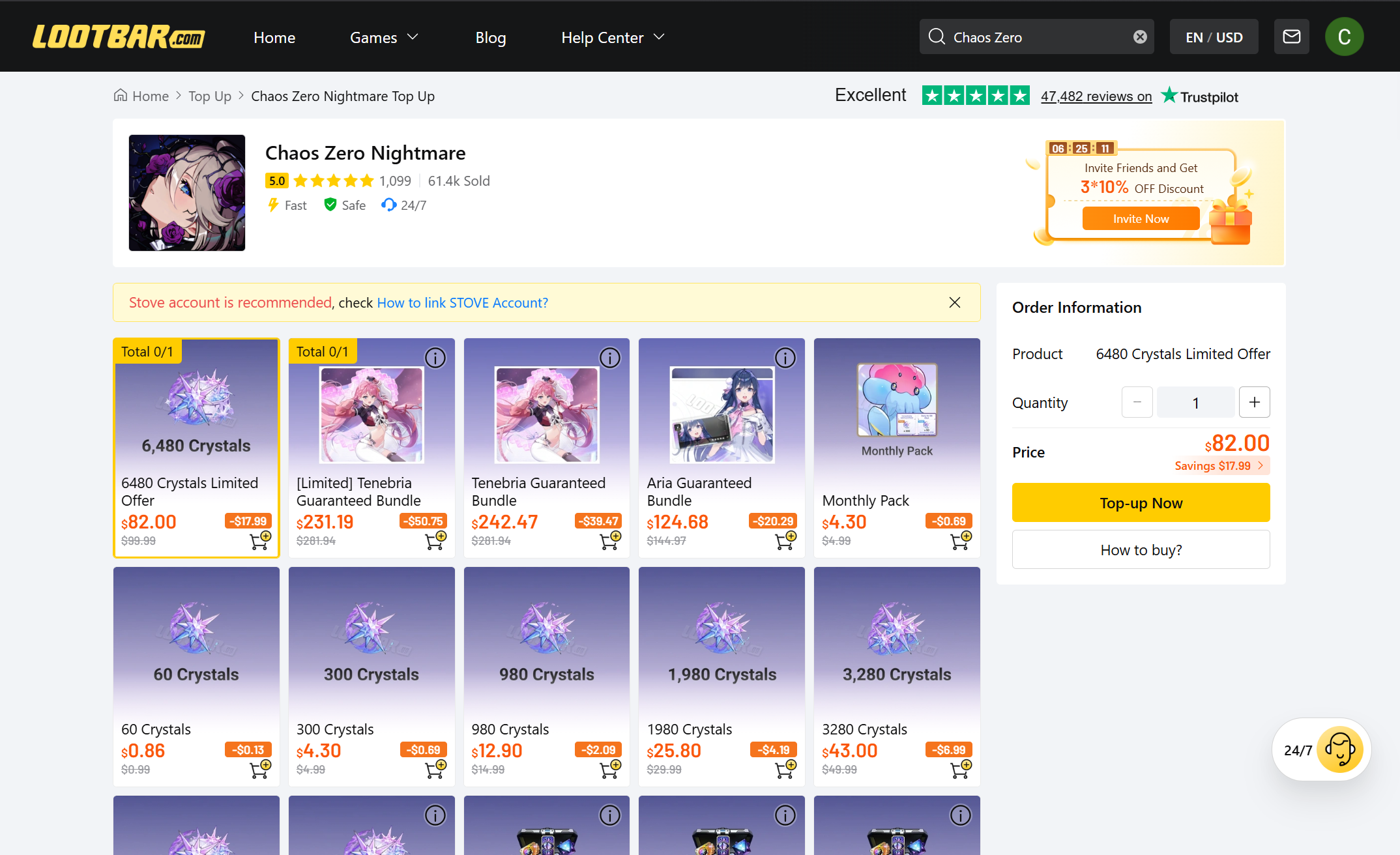Add 60 Crystals to cart
Viewport: 1400px width, 855px height.
261,769
